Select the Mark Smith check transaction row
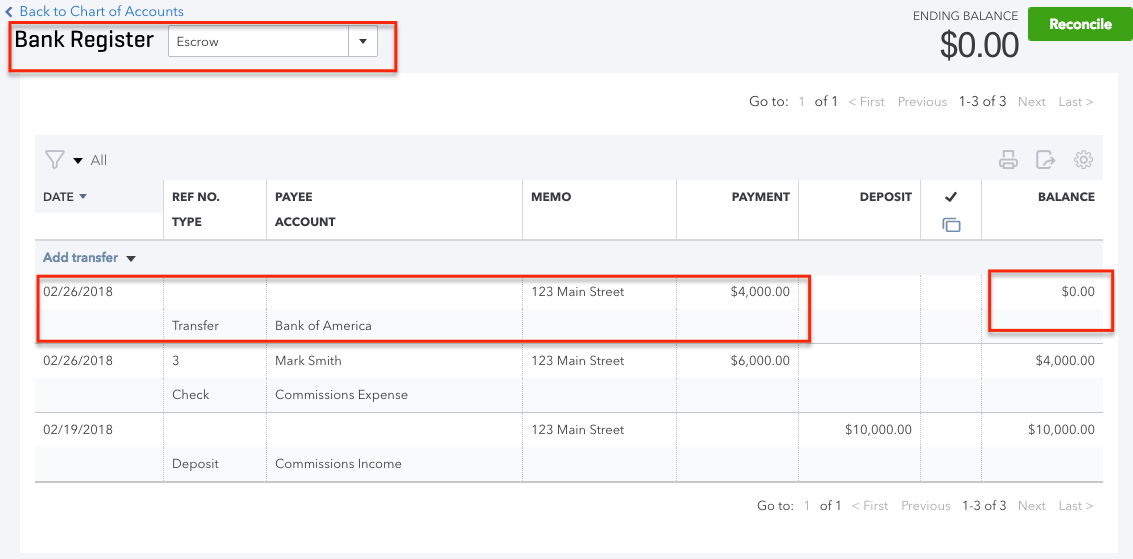 click(400, 377)
